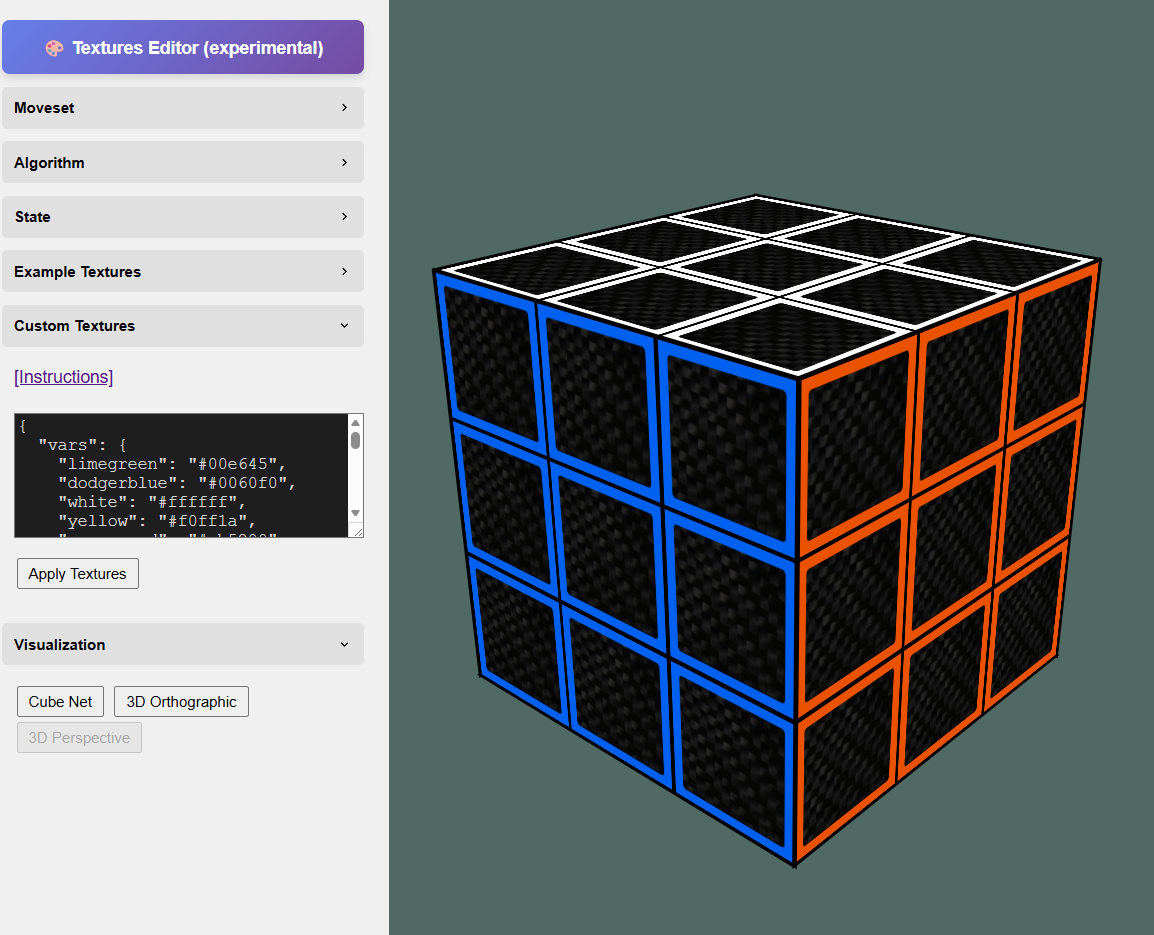Apply Textures to the cube
This screenshot has height=935, width=1154.
(78, 574)
